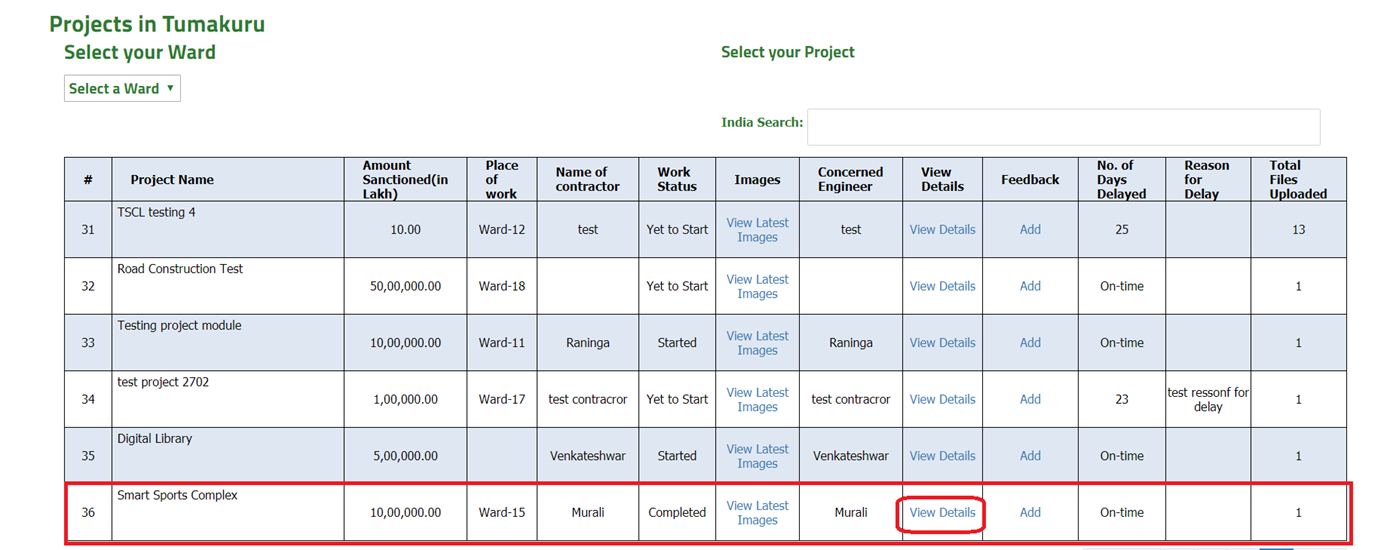Add feedback for TSCL testing 4
This screenshot has height=550, width=1390.
click(x=1030, y=229)
